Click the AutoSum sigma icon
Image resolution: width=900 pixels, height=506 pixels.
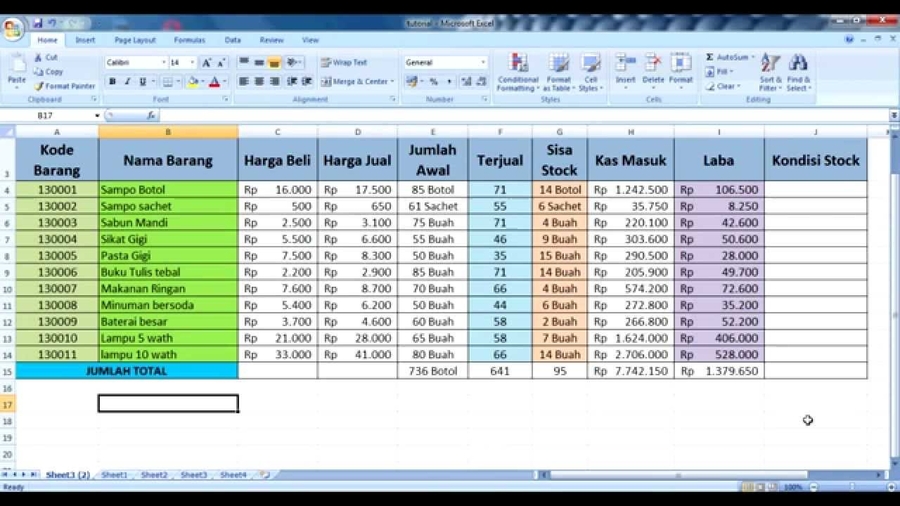tap(710, 58)
